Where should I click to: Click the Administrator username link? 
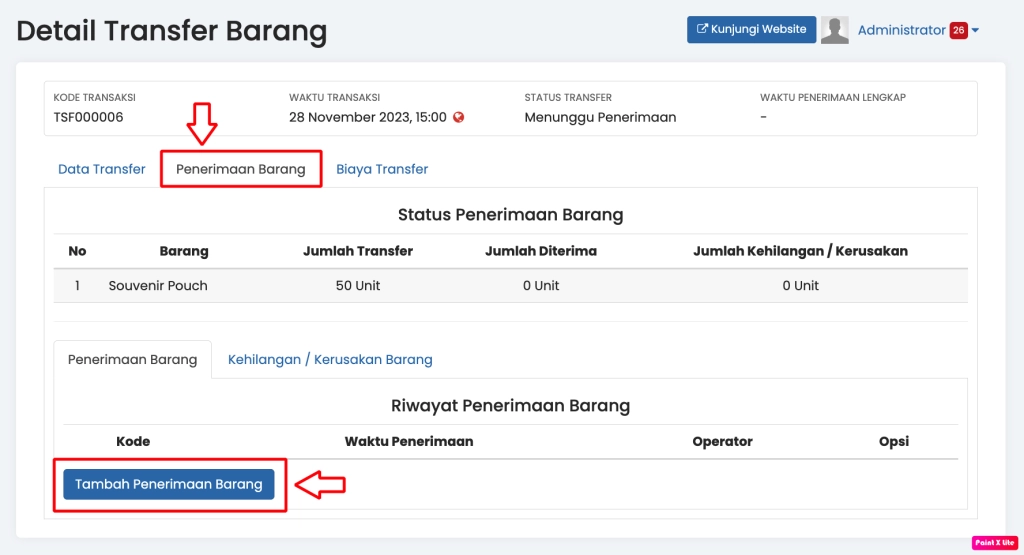(x=901, y=30)
